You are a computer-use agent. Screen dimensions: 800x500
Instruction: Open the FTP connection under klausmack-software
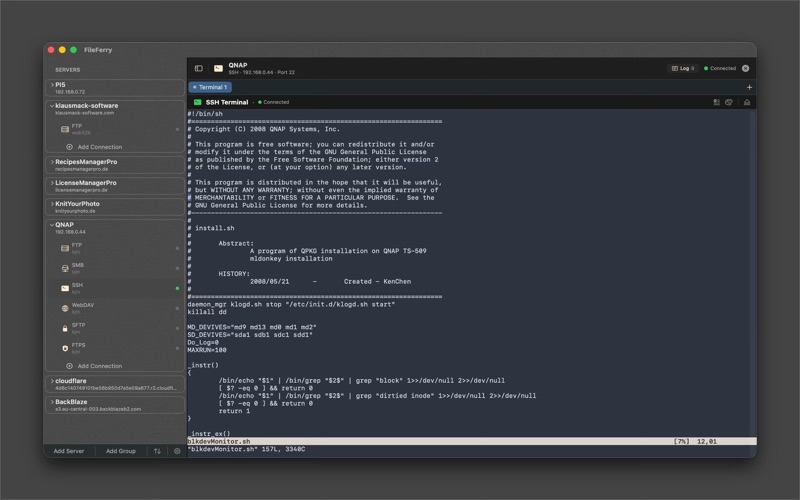pyautogui.click(x=115, y=129)
